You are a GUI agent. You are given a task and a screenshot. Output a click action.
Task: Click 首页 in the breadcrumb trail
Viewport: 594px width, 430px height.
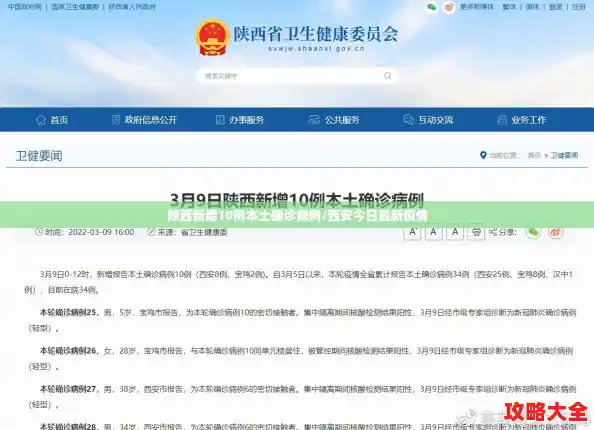(x=534, y=155)
